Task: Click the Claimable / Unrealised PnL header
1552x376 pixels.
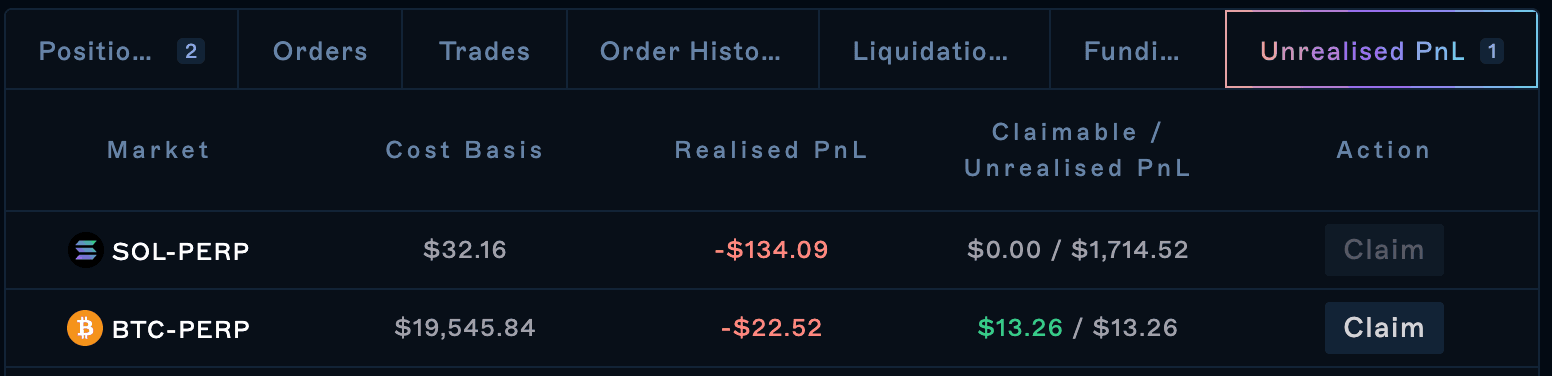Action: [1078, 150]
